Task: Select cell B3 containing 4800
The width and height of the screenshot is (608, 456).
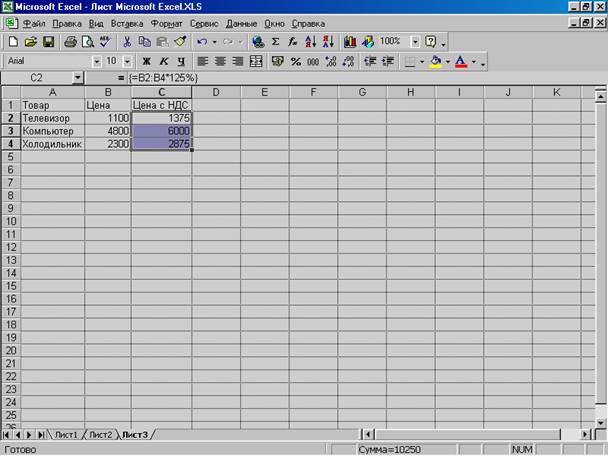Action: [107, 131]
